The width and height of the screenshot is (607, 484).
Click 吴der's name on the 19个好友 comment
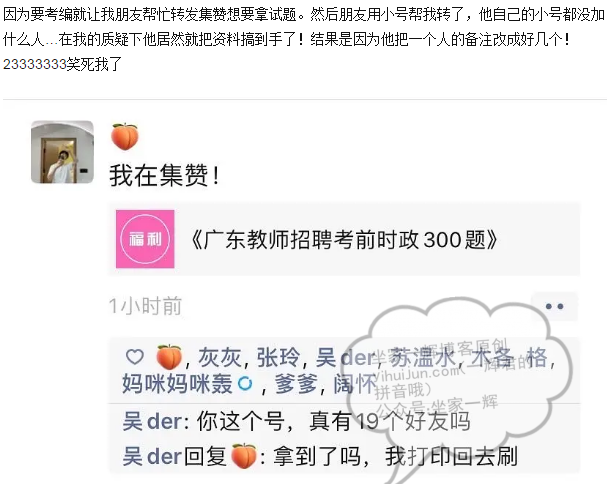point(153,421)
